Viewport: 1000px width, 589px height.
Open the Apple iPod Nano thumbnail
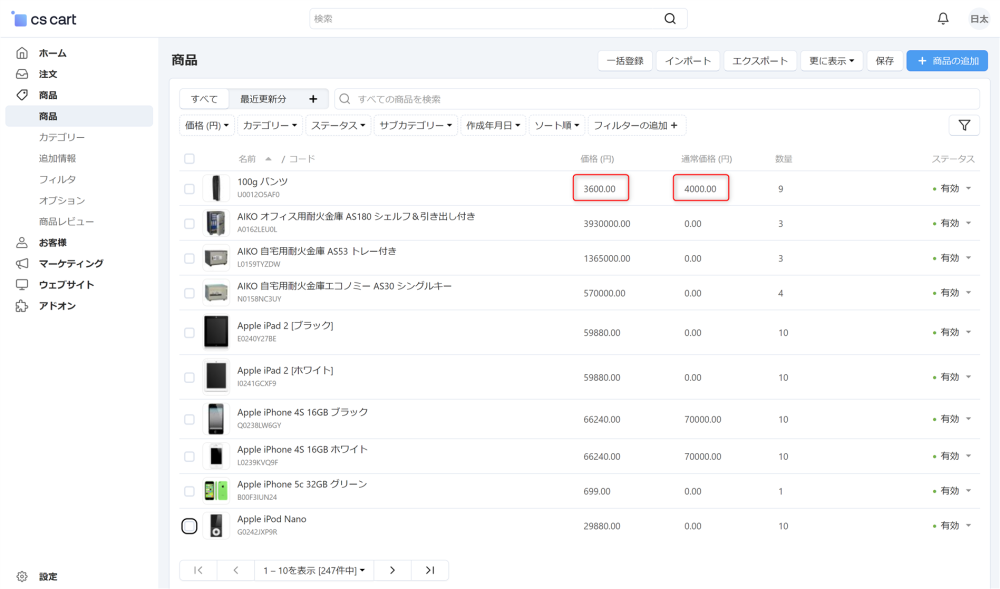[x=216, y=526]
